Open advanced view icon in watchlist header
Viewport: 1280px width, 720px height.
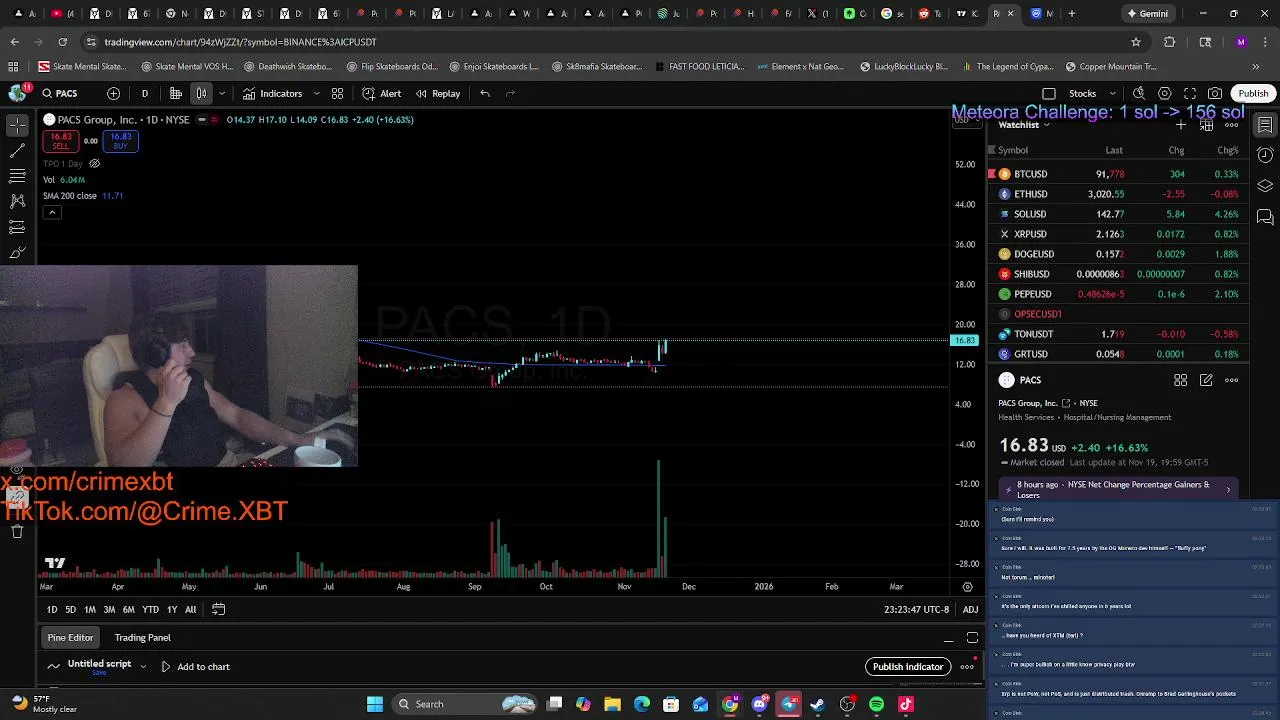1207,125
